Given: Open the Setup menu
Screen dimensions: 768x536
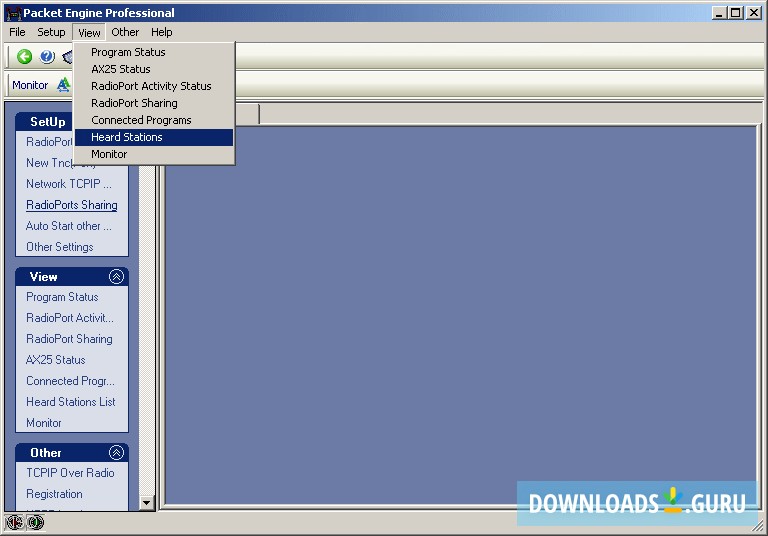Looking at the screenshot, I should click(x=51, y=32).
